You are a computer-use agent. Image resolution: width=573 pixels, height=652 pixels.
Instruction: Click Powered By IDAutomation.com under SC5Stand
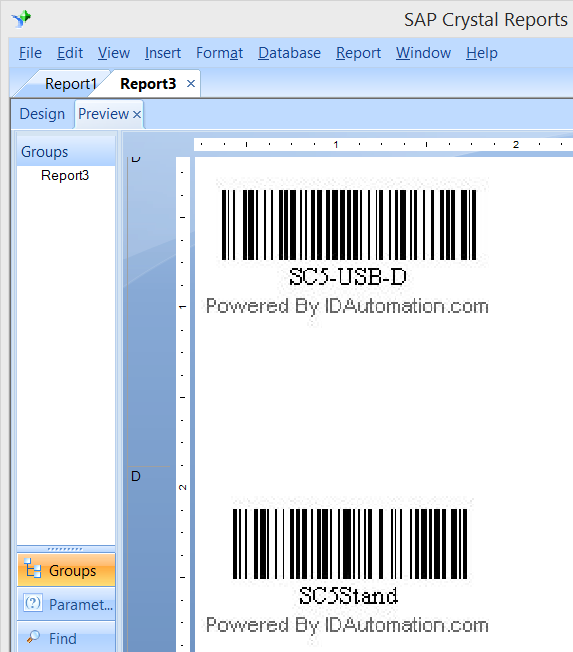[347, 625]
